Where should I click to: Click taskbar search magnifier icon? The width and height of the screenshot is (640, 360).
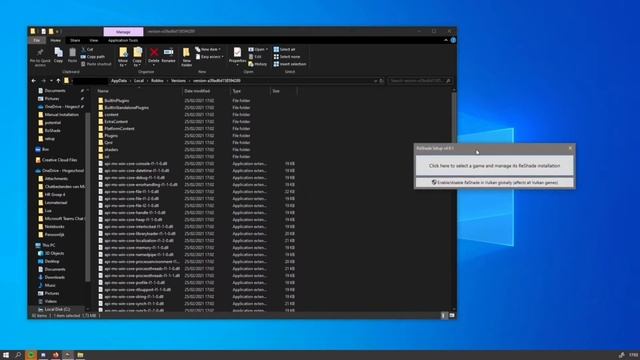pyautogui.click(x=18, y=355)
